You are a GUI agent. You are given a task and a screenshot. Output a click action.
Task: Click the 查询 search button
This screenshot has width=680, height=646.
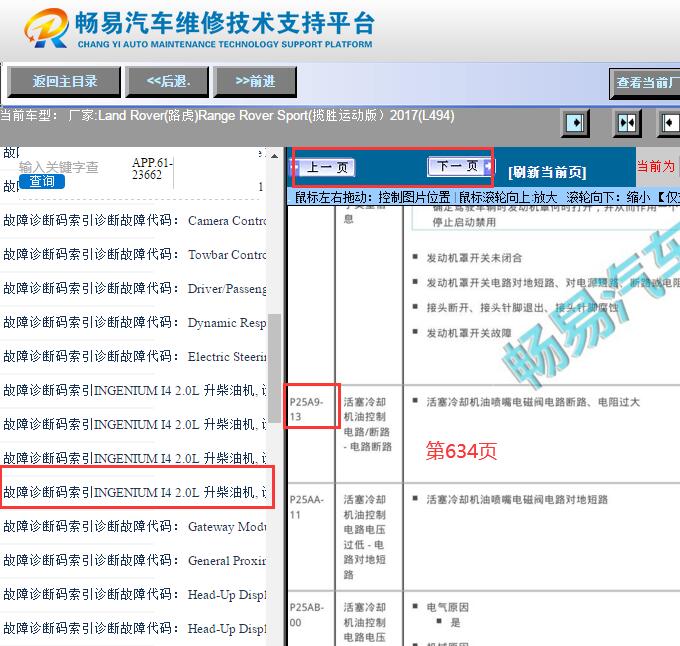tap(42, 181)
